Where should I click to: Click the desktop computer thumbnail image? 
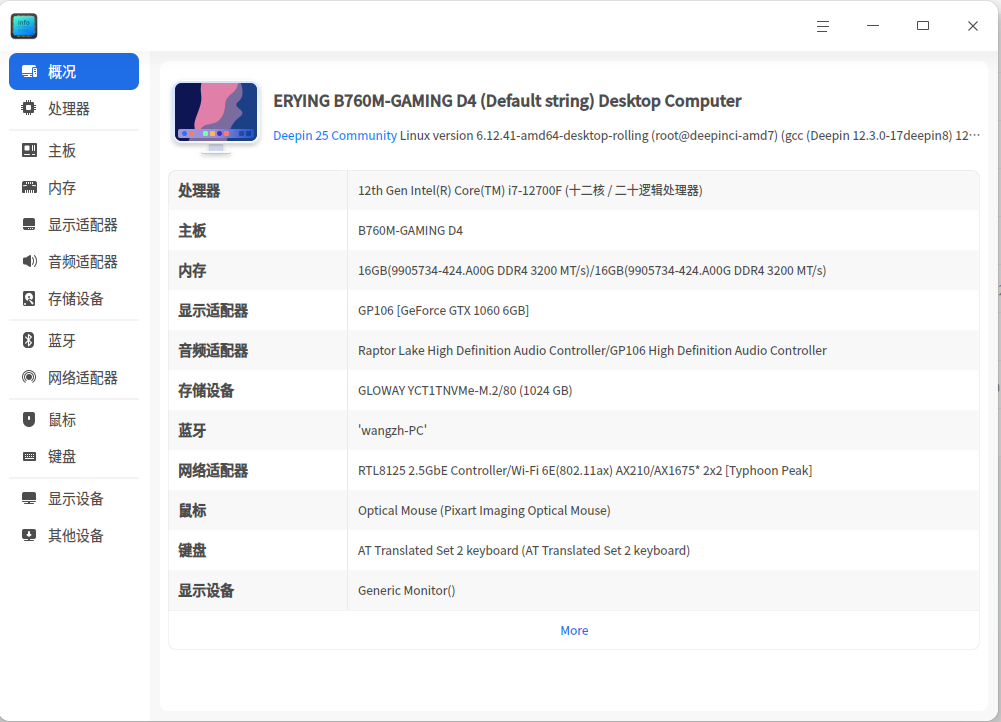pos(216,117)
